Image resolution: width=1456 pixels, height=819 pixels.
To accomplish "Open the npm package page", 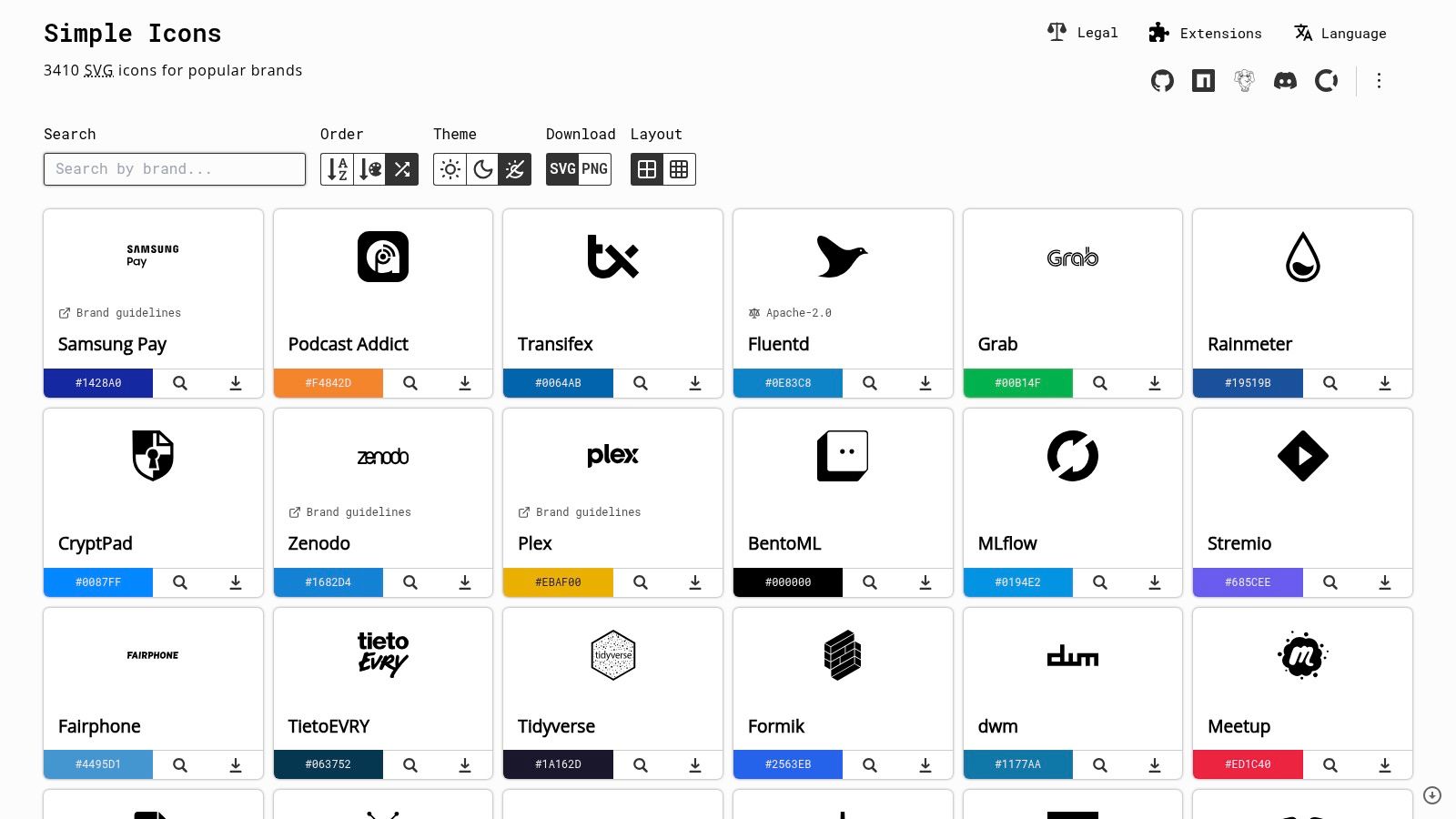I will [x=1203, y=80].
